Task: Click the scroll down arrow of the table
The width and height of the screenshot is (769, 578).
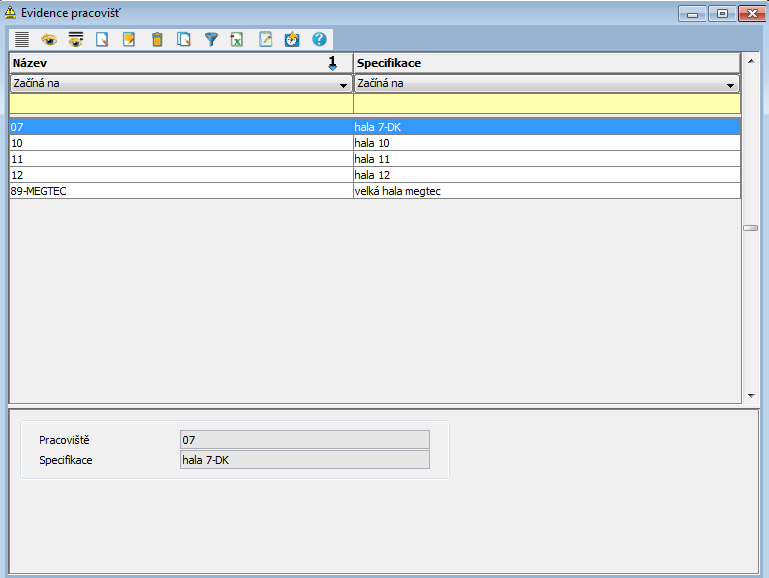Action: pos(750,396)
